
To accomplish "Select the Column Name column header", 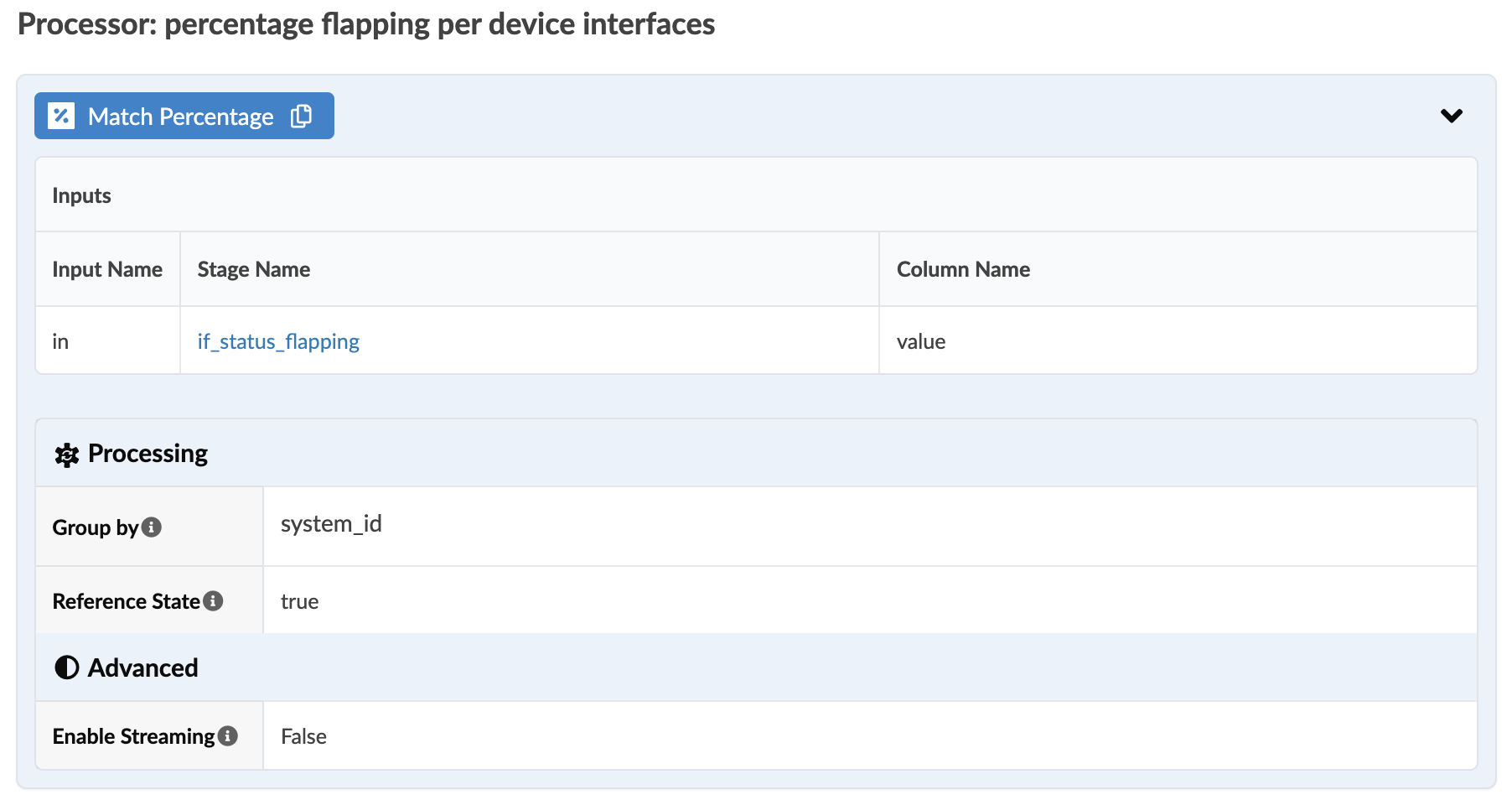I will click(x=963, y=269).
